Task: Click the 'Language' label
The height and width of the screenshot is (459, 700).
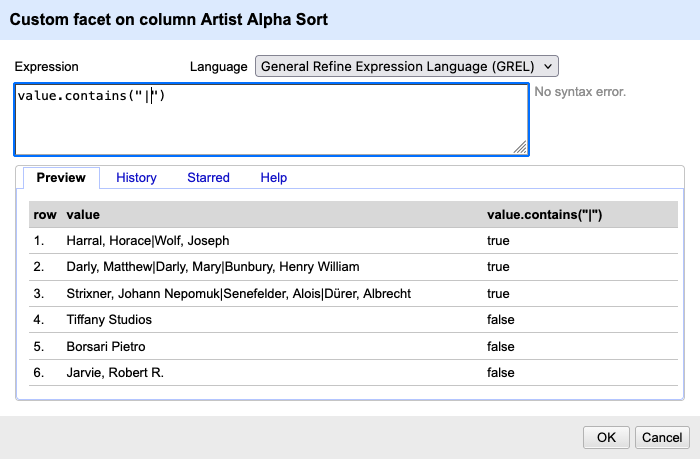Action: [x=218, y=67]
